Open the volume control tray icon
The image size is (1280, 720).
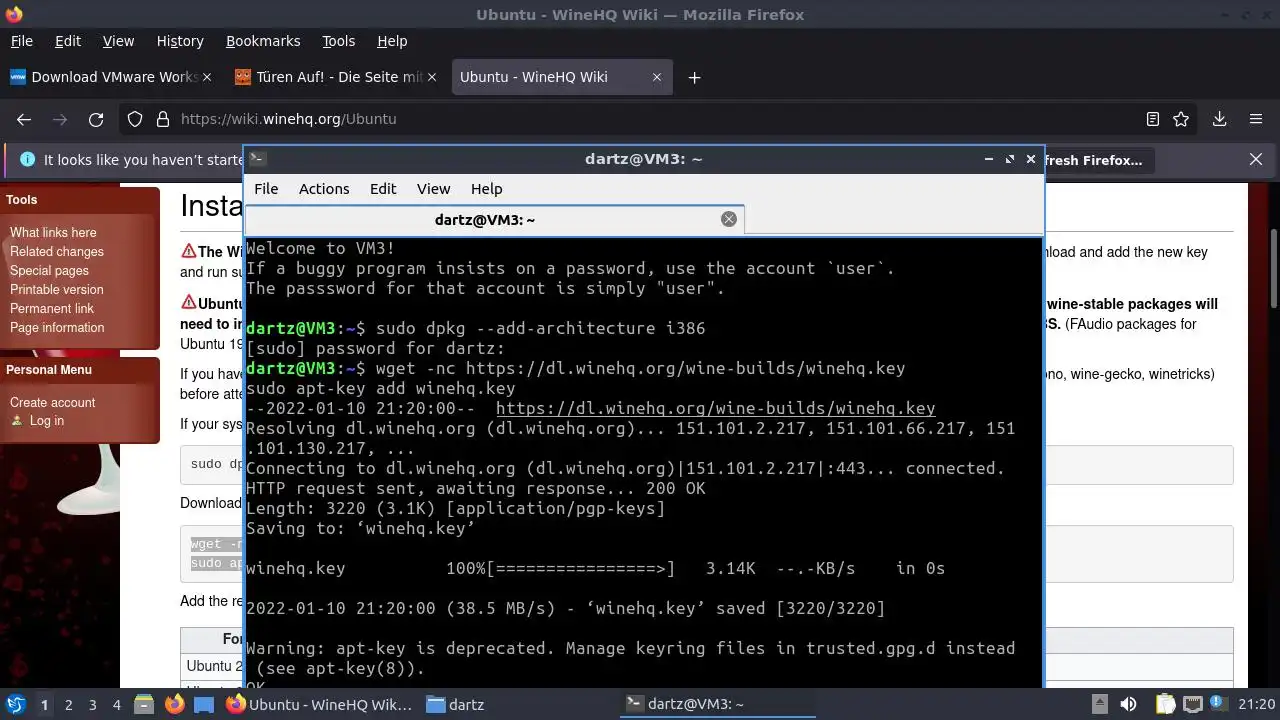(x=1128, y=704)
